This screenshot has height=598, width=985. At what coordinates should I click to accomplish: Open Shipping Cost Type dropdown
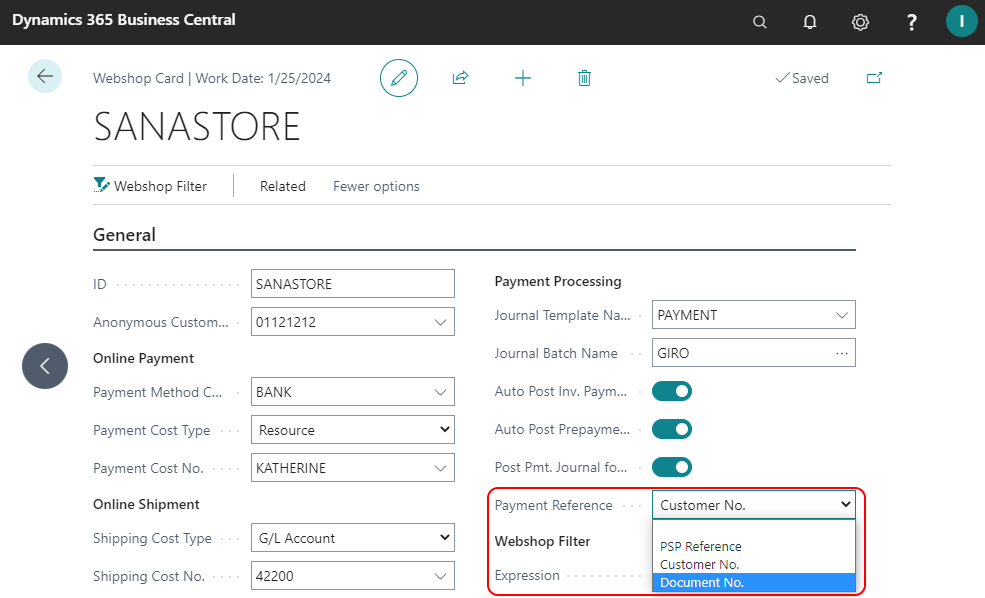[x=352, y=538]
